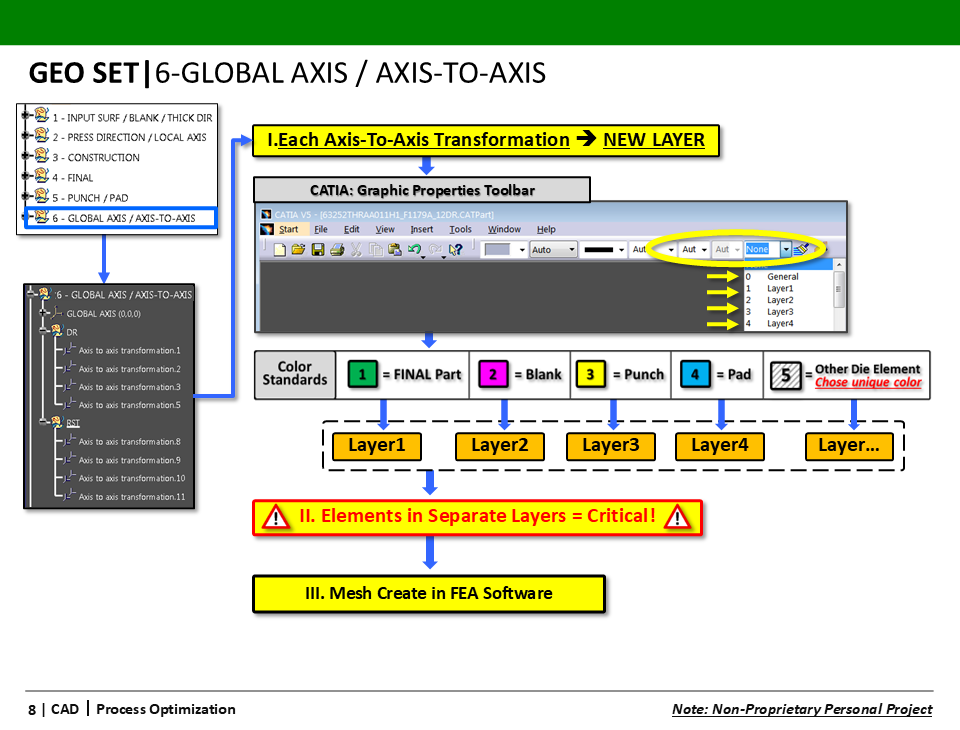The height and width of the screenshot is (730, 960).
Task: Click icon of Axis to axis transformation.11
Action: [70, 495]
